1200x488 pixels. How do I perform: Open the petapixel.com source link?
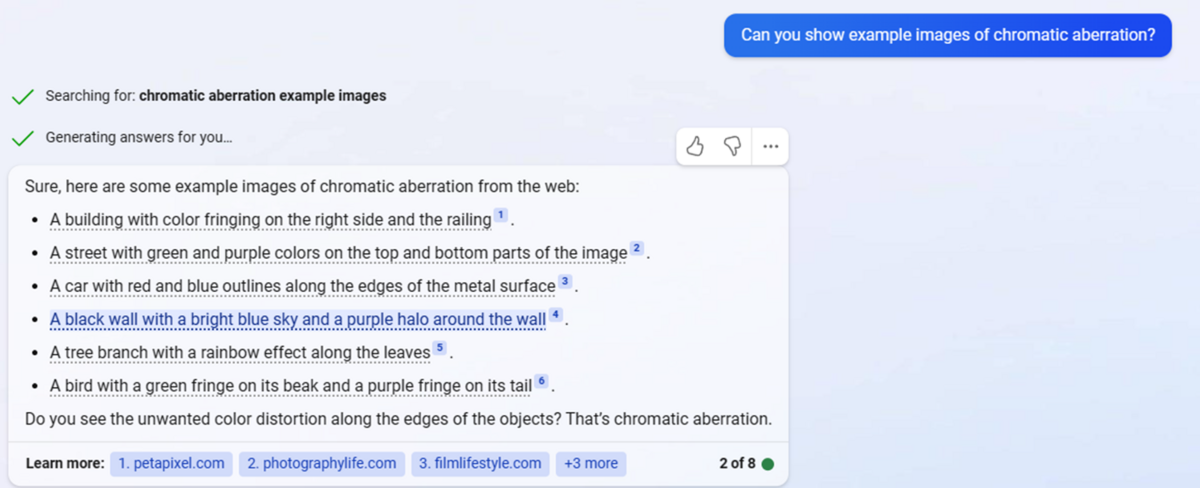171,464
